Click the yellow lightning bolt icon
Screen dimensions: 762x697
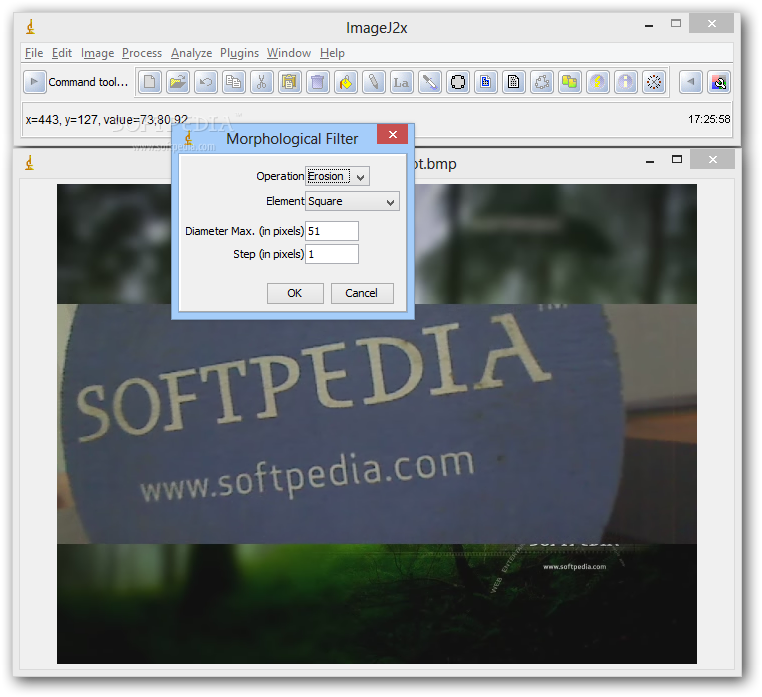click(598, 82)
